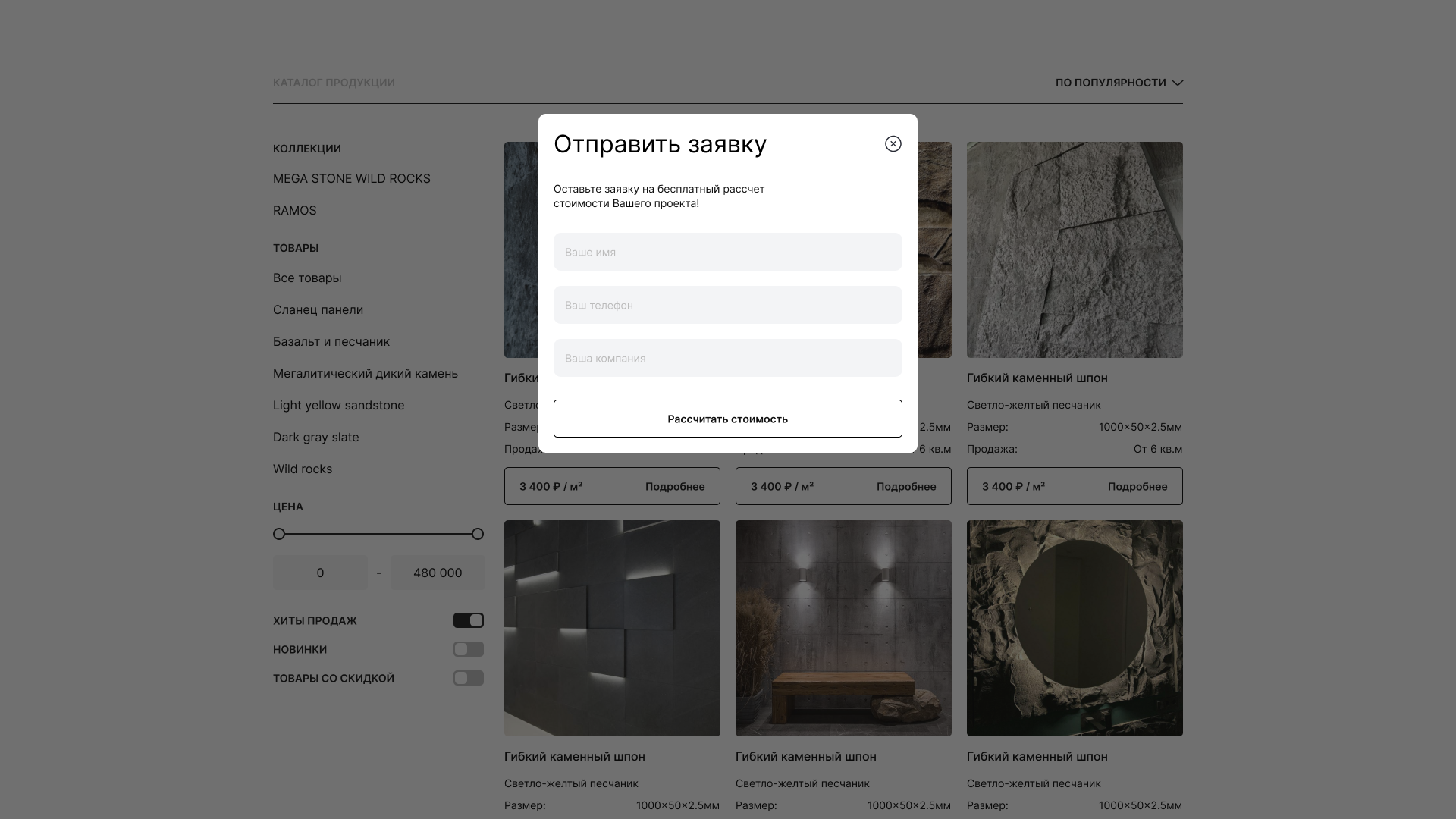Click the Ваша компания input field

click(727, 358)
